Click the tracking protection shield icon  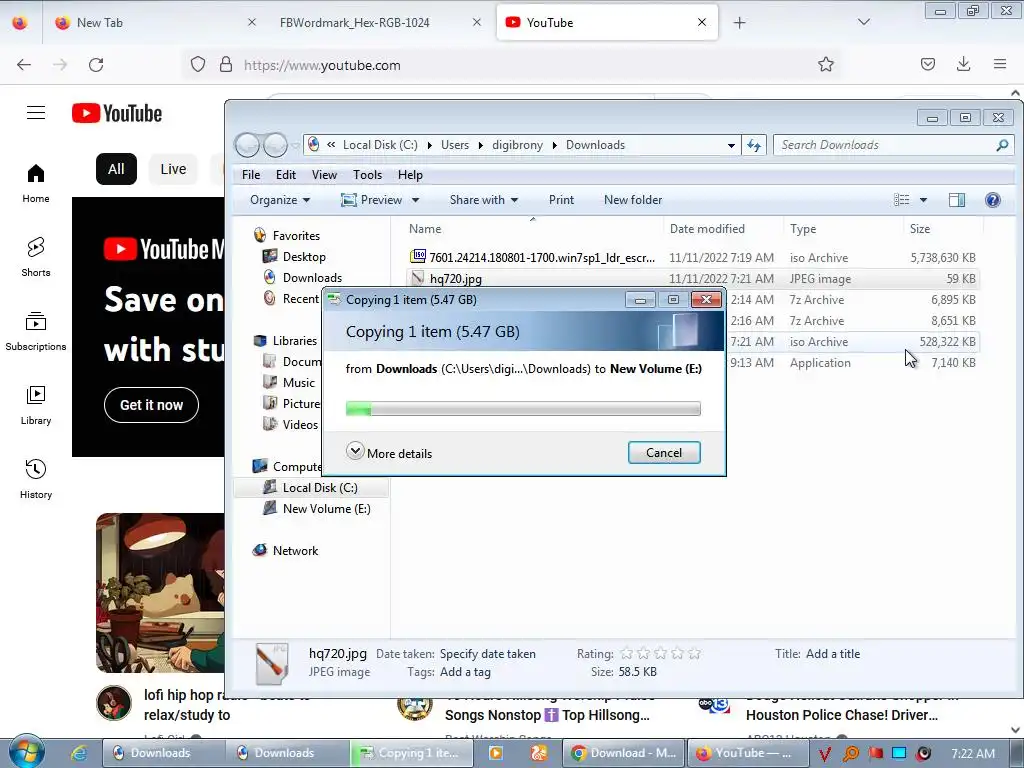point(198,65)
